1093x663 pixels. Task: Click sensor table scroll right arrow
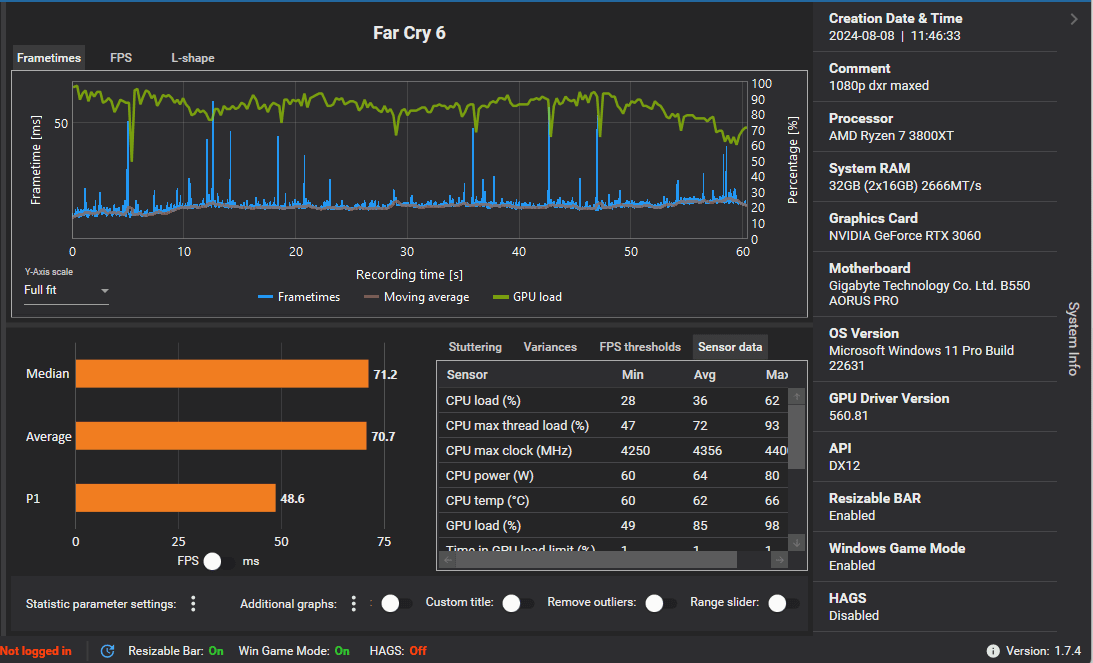(780, 560)
